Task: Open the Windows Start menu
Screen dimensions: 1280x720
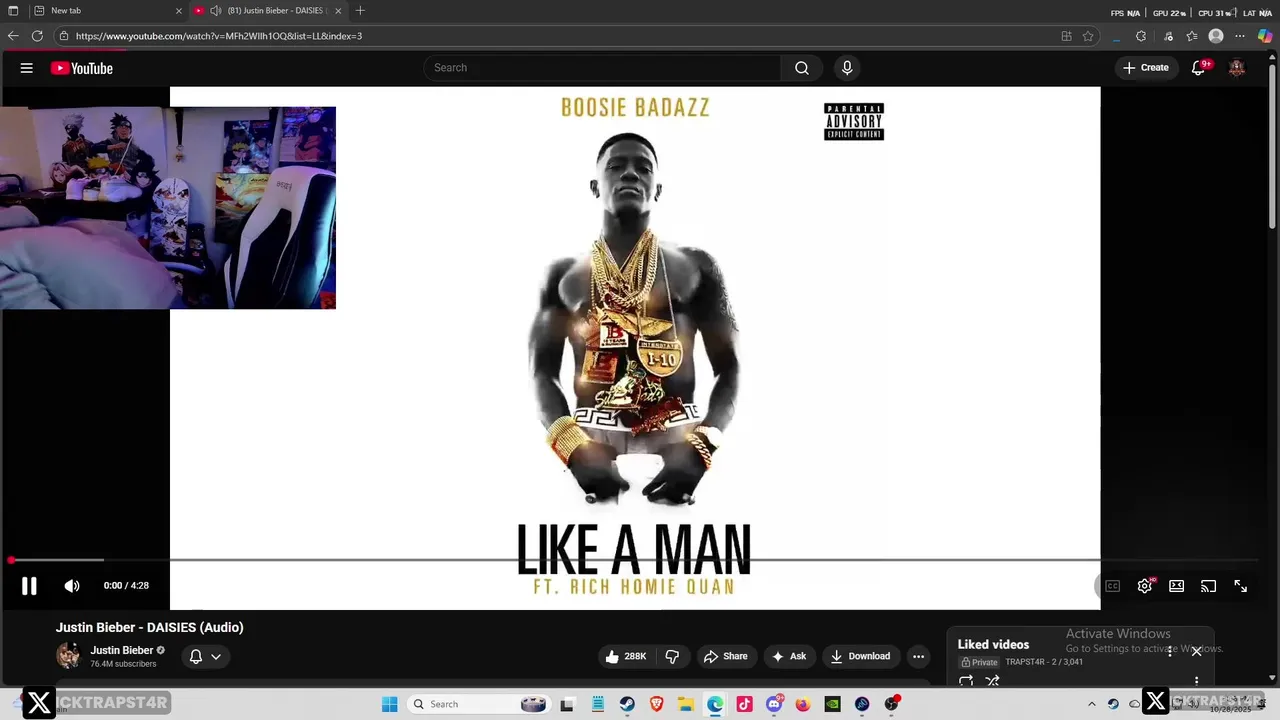Action: click(390, 704)
